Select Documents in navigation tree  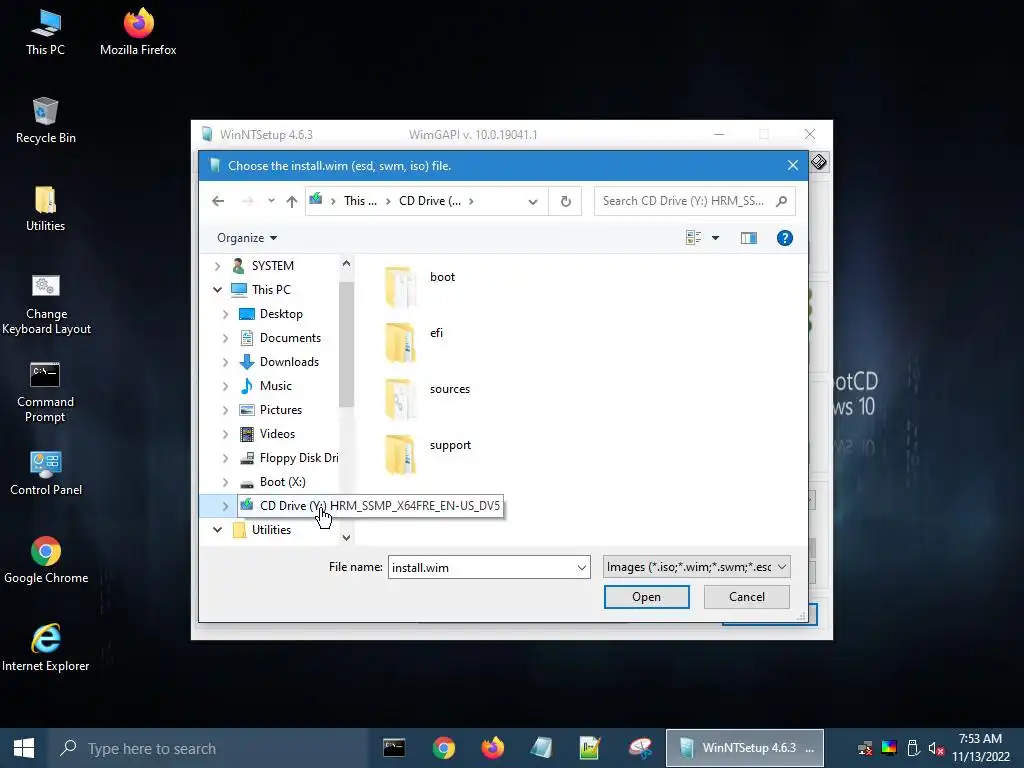tap(290, 338)
